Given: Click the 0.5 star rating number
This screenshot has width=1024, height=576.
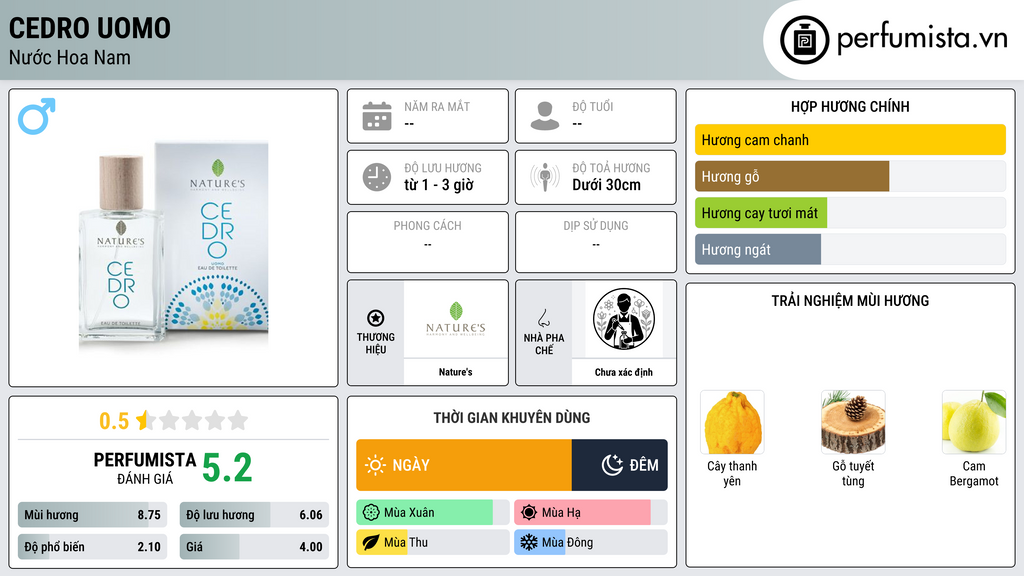Looking at the screenshot, I should pos(114,421).
